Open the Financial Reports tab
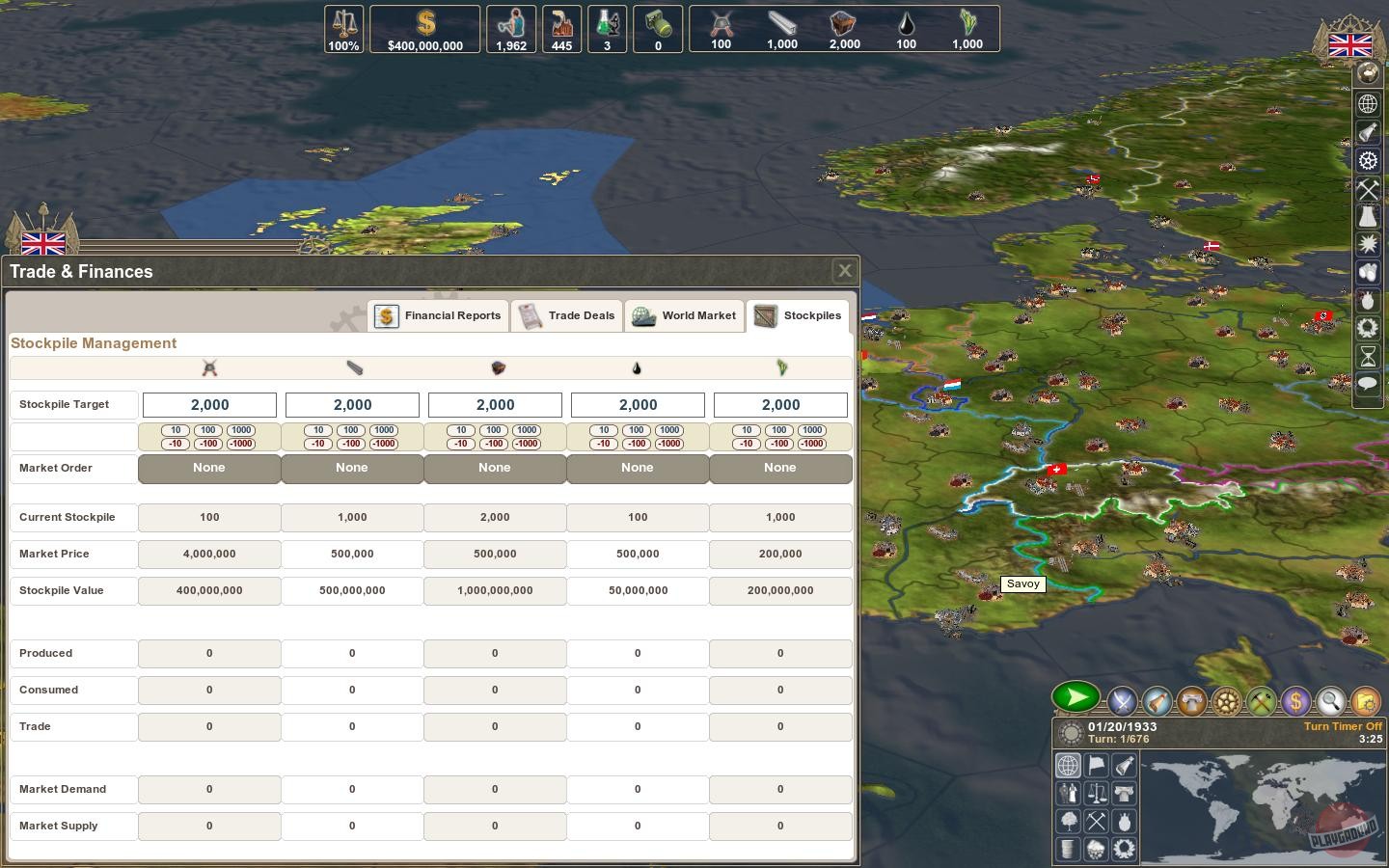The width and height of the screenshot is (1389, 868). pyautogui.click(x=439, y=315)
